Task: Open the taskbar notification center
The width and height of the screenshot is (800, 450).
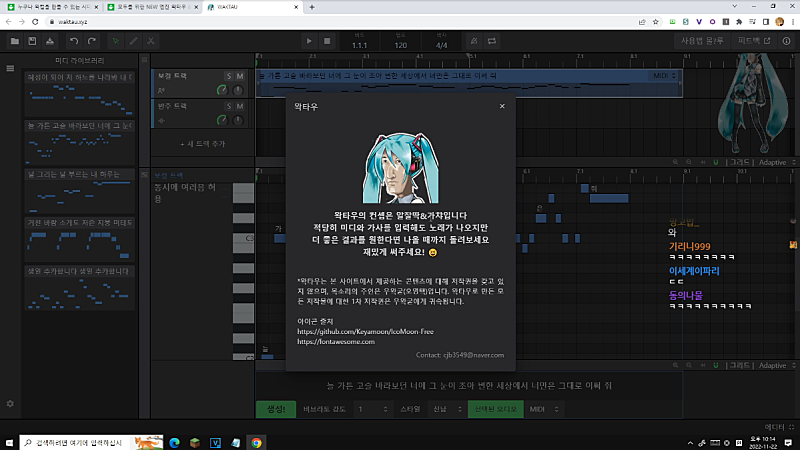Action: (788, 442)
